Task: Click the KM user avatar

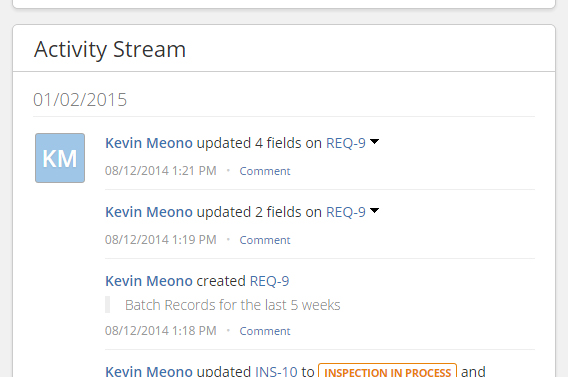Action: click(x=60, y=158)
